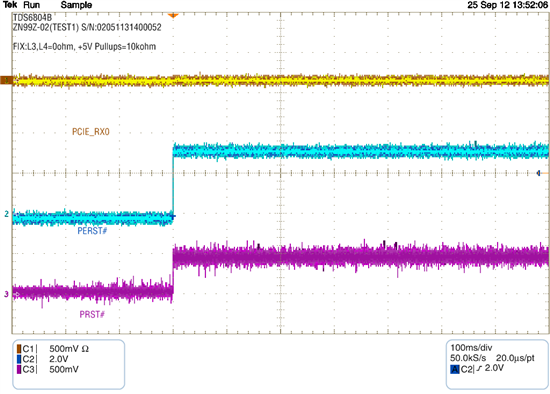Click the C1 brown color swatch

pos(19,349)
